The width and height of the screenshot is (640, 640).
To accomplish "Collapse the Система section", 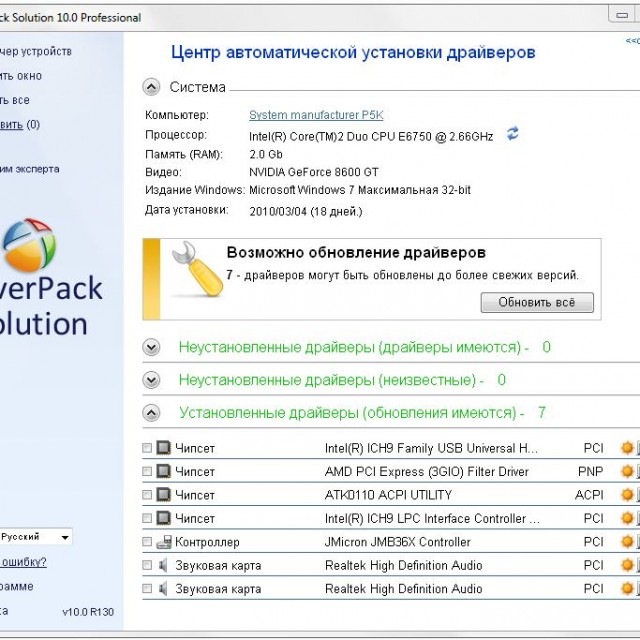I will pos(151,87).
